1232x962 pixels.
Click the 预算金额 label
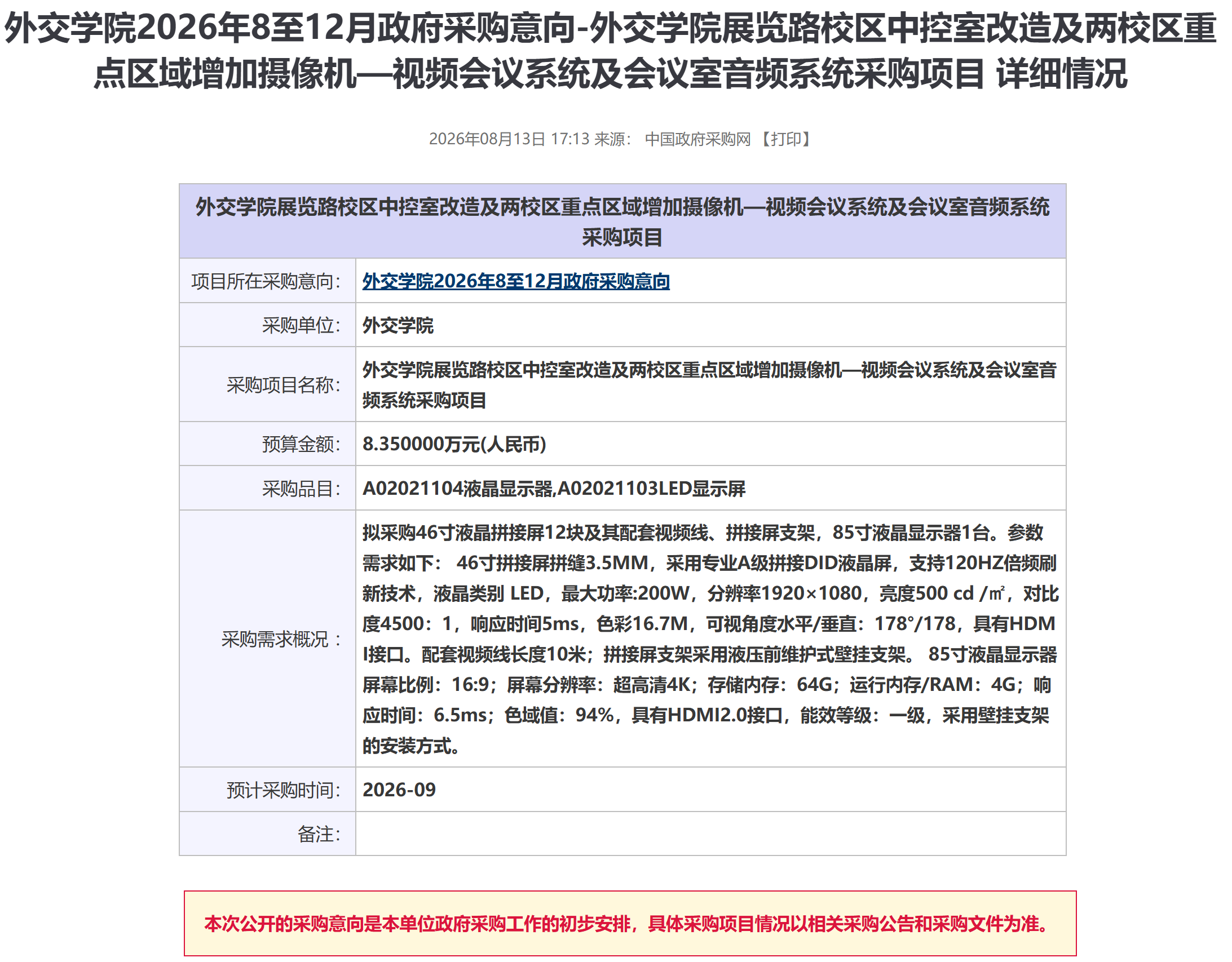click(301, 444)
